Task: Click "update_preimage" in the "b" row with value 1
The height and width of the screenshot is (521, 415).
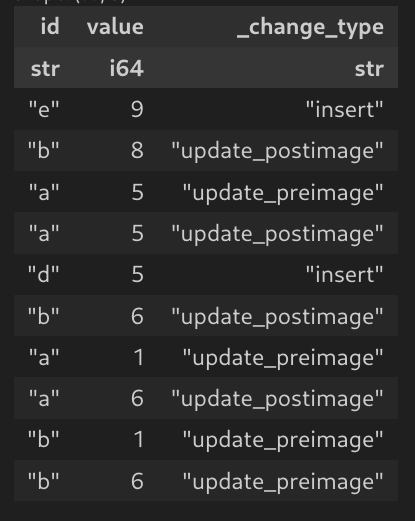Action: click(283, 440)
